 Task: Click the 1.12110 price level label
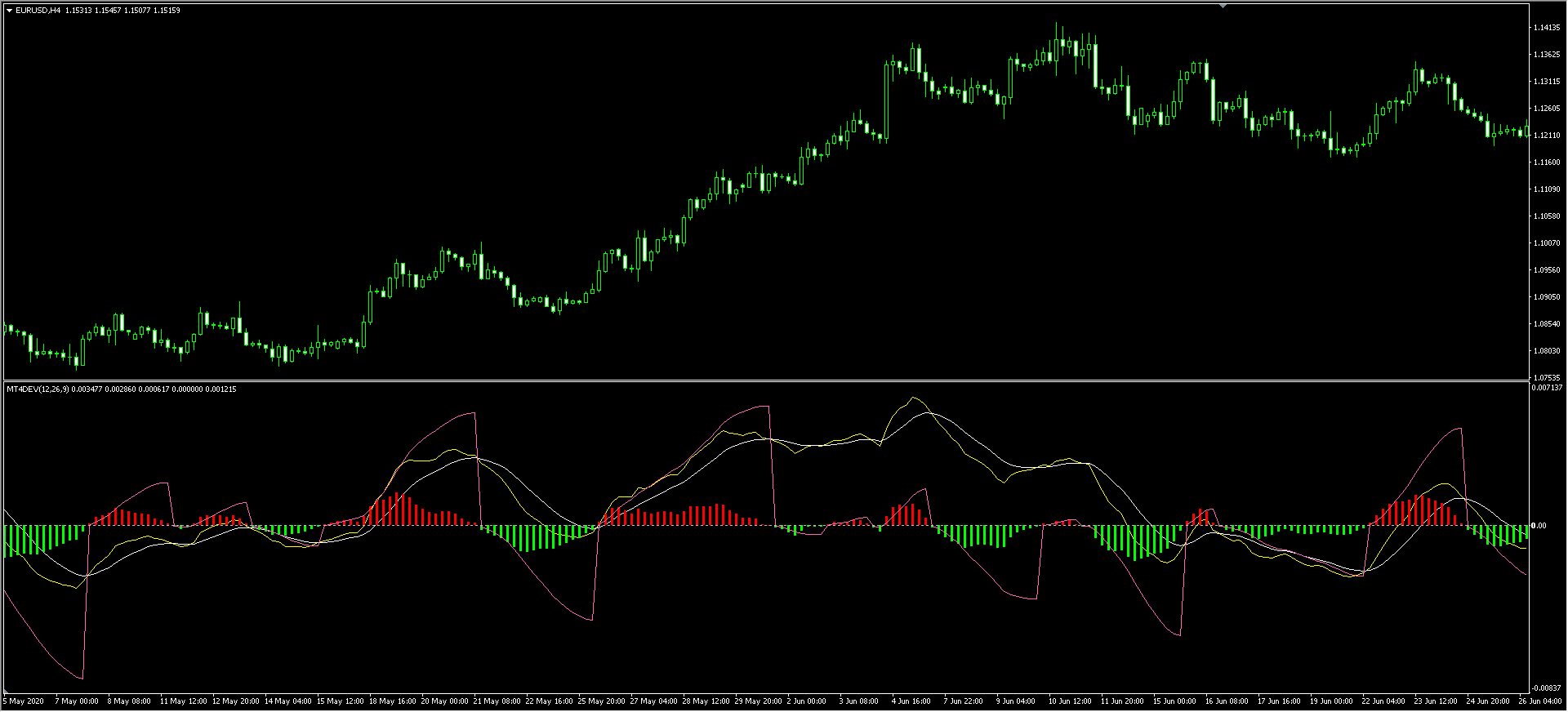pyautogui.click(x=1547, y=136)
